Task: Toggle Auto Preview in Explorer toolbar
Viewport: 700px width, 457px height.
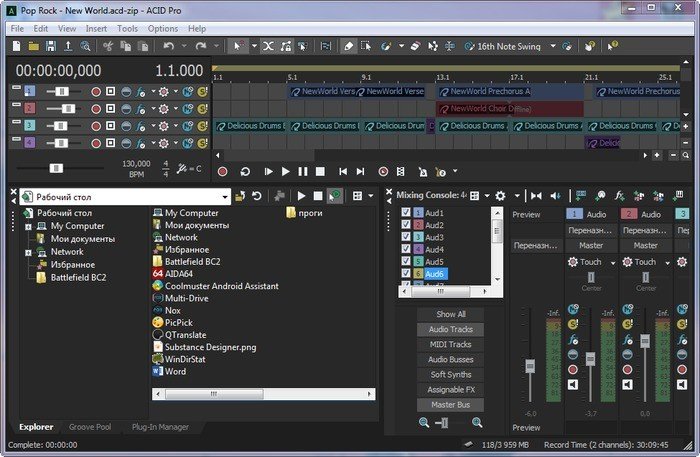Action: pyautogui.click(x=335, y=196)
